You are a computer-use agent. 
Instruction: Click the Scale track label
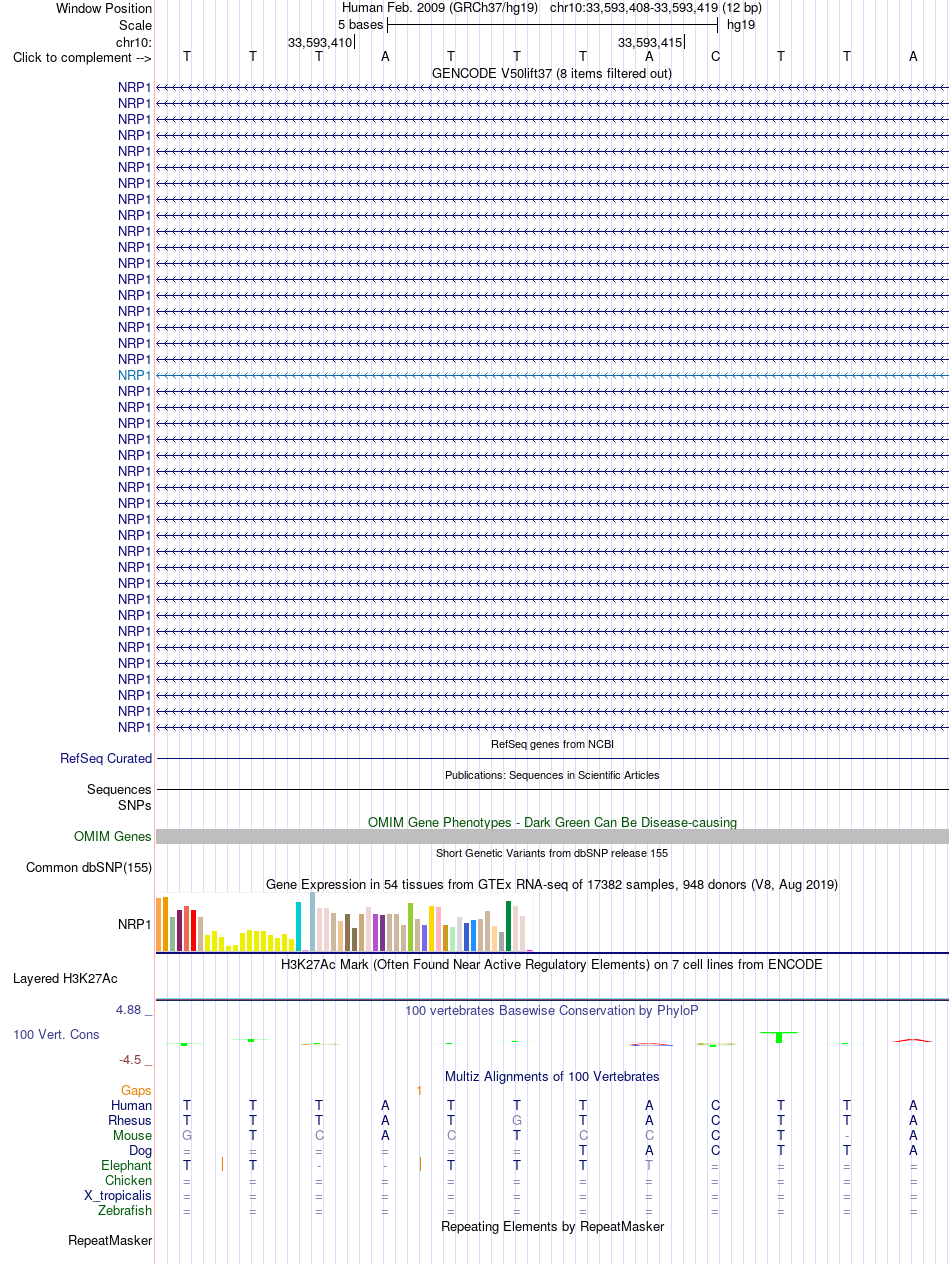click(134, 25)
